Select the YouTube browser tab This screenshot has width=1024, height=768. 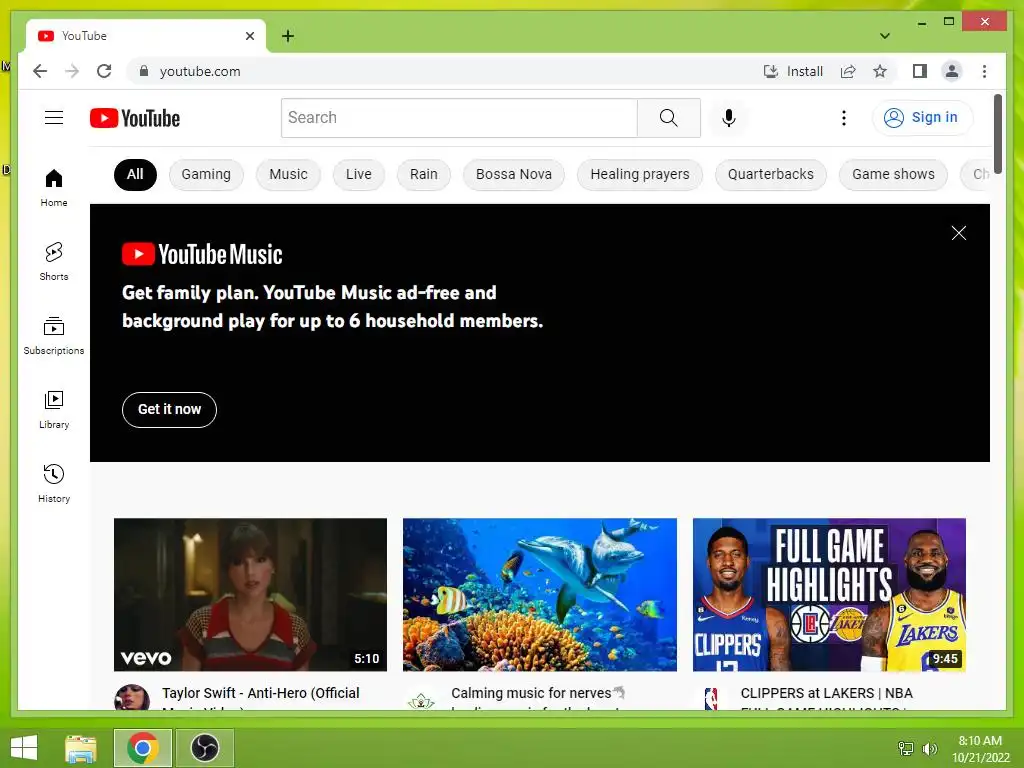146,36
